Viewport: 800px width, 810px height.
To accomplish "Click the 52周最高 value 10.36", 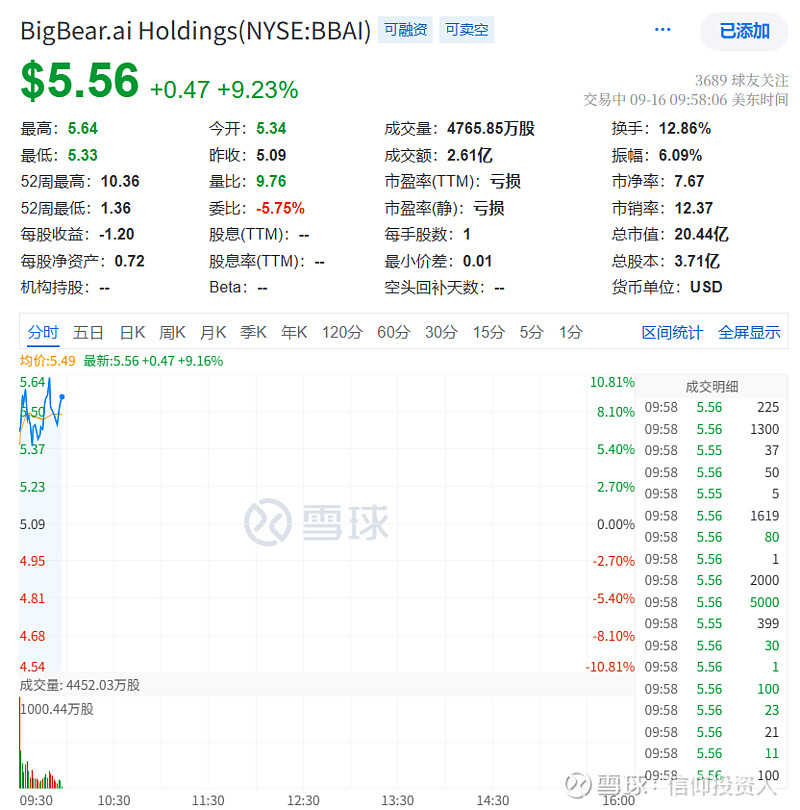I will [120, 181].
